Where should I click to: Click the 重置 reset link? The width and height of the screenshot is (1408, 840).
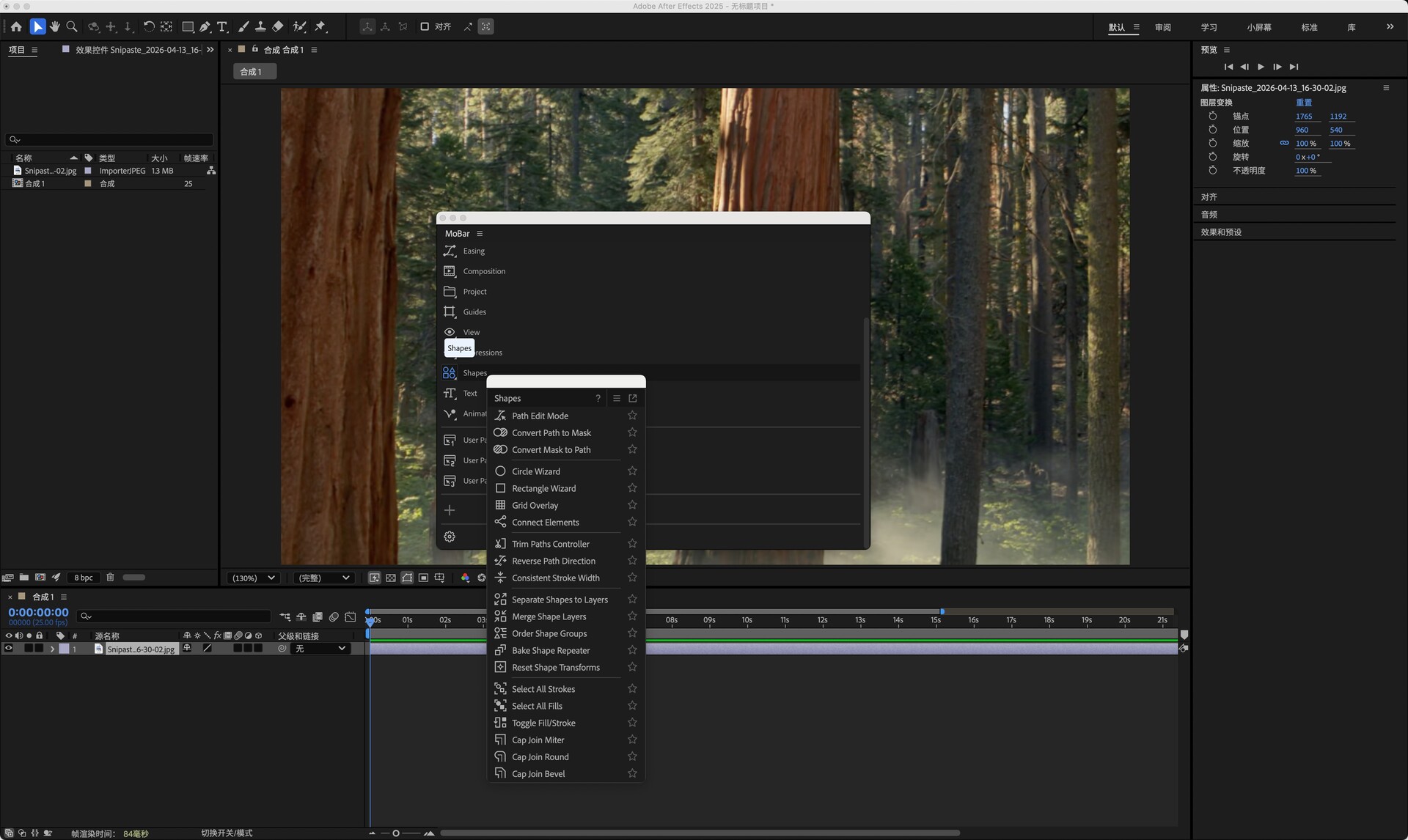click(1303, 103)
